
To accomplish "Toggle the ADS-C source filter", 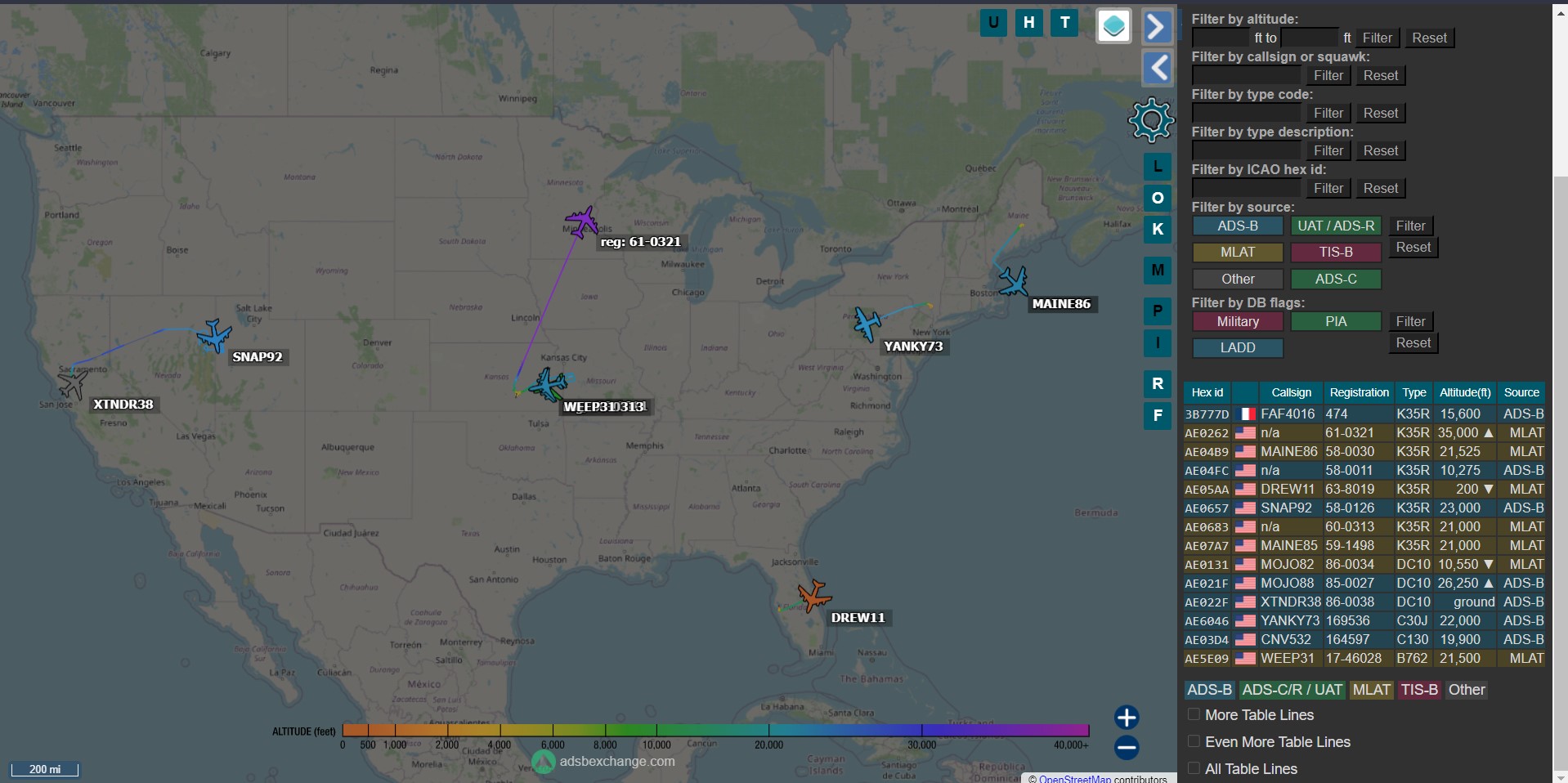I will tap(1336, 280).
